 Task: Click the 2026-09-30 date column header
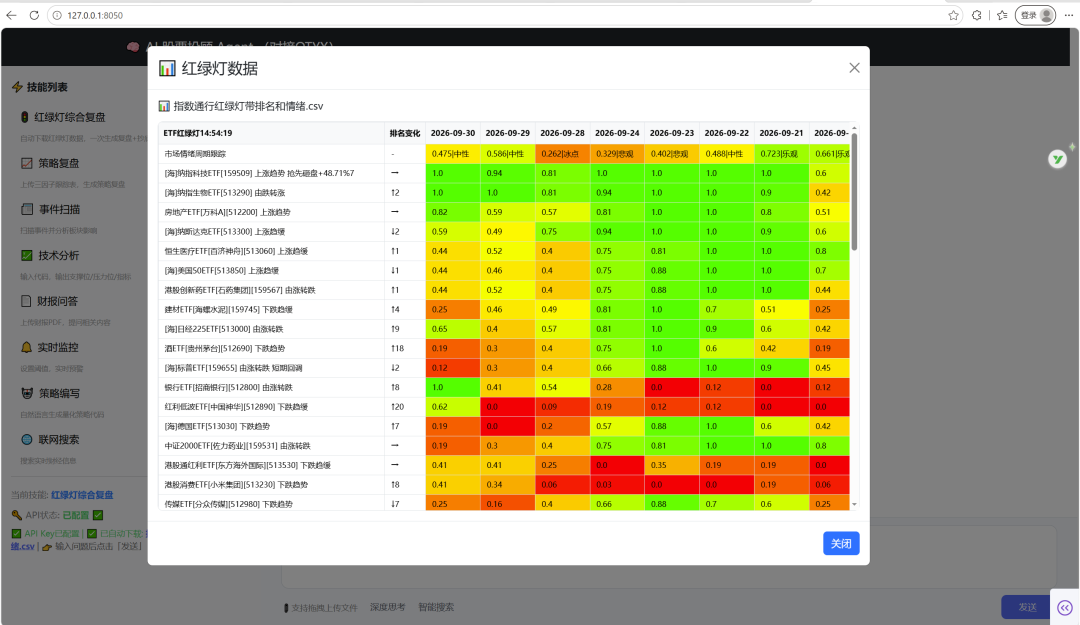453,133
